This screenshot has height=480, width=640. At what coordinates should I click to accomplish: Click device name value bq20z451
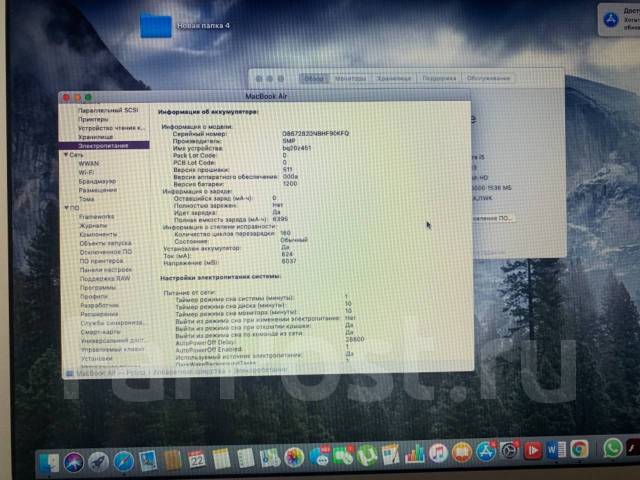pyautogui.click(x=297, y=148)
